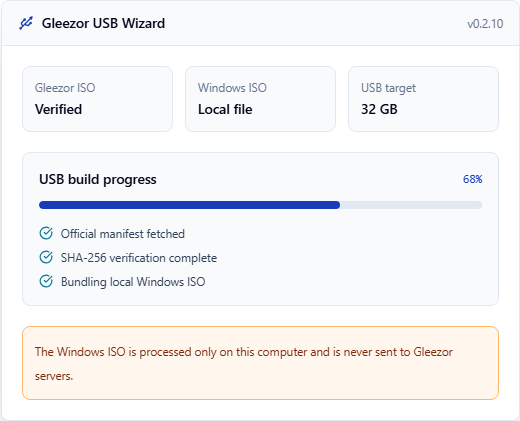
Task: Click the USB build progress heading
Action: tap(98, 179)
